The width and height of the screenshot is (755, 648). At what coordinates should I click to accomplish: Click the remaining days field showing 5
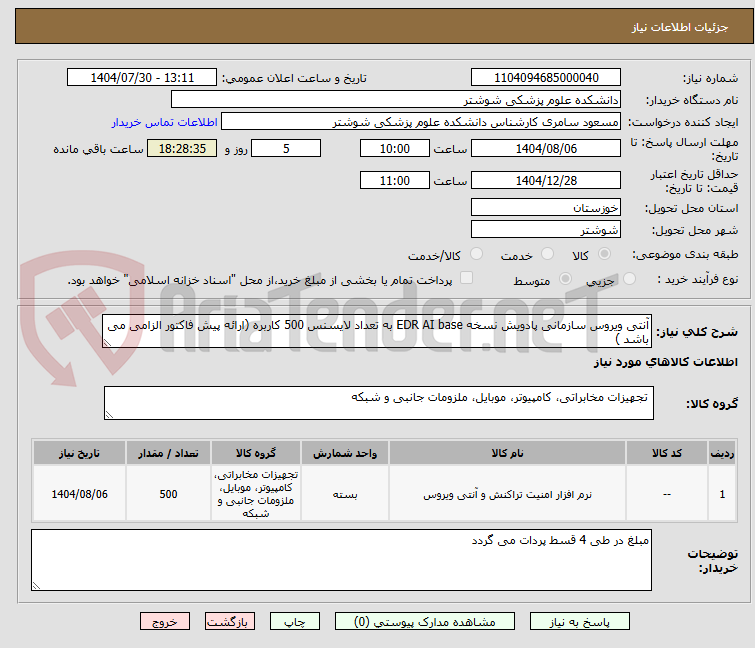point(286,148)
